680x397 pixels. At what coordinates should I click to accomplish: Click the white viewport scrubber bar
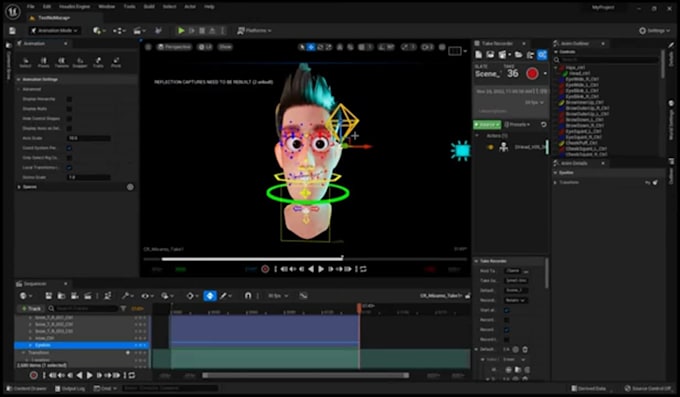[252, 259]
